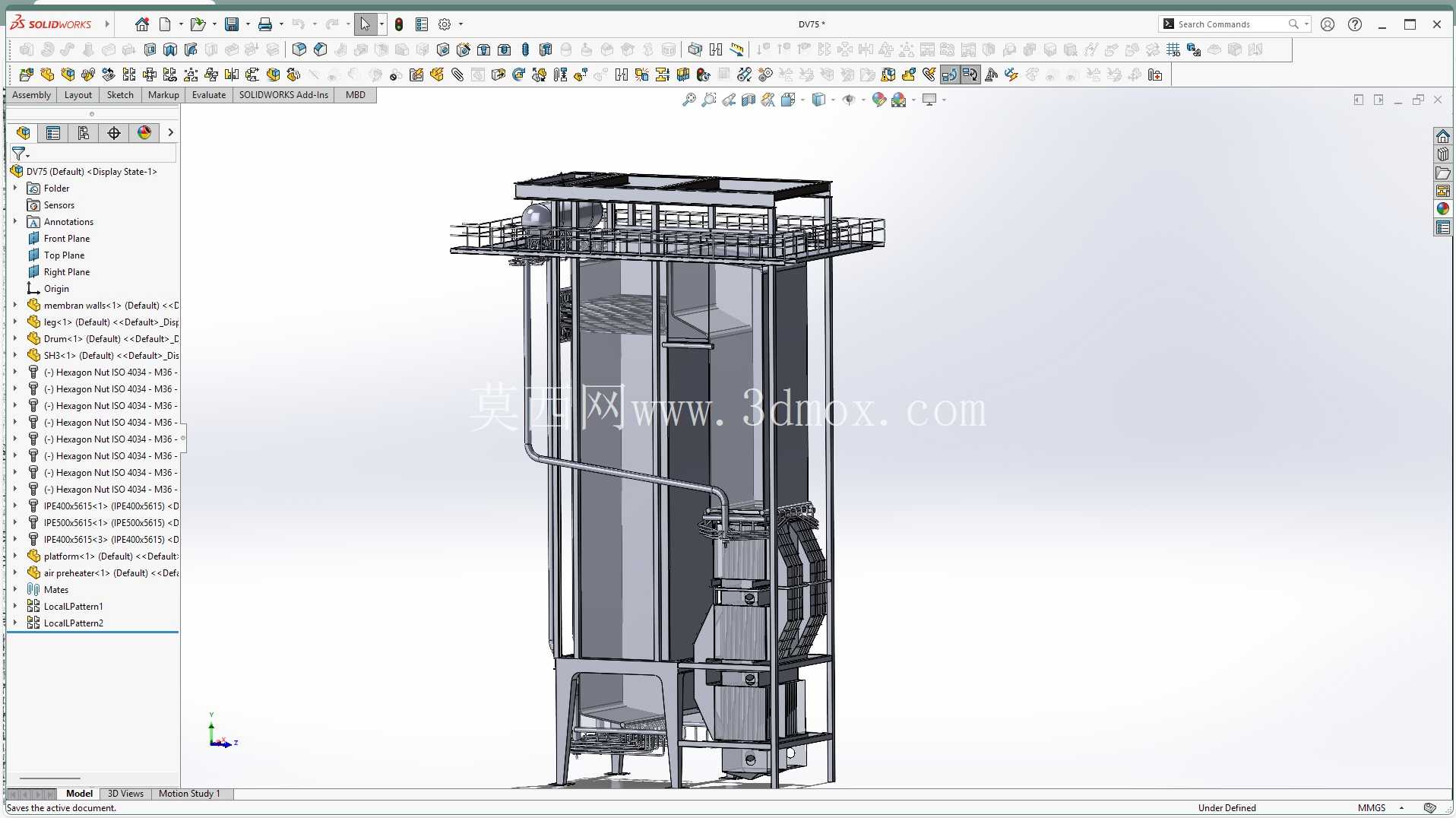Click the paperclip attachment icon in toolbar

click(x=457, y=75)
